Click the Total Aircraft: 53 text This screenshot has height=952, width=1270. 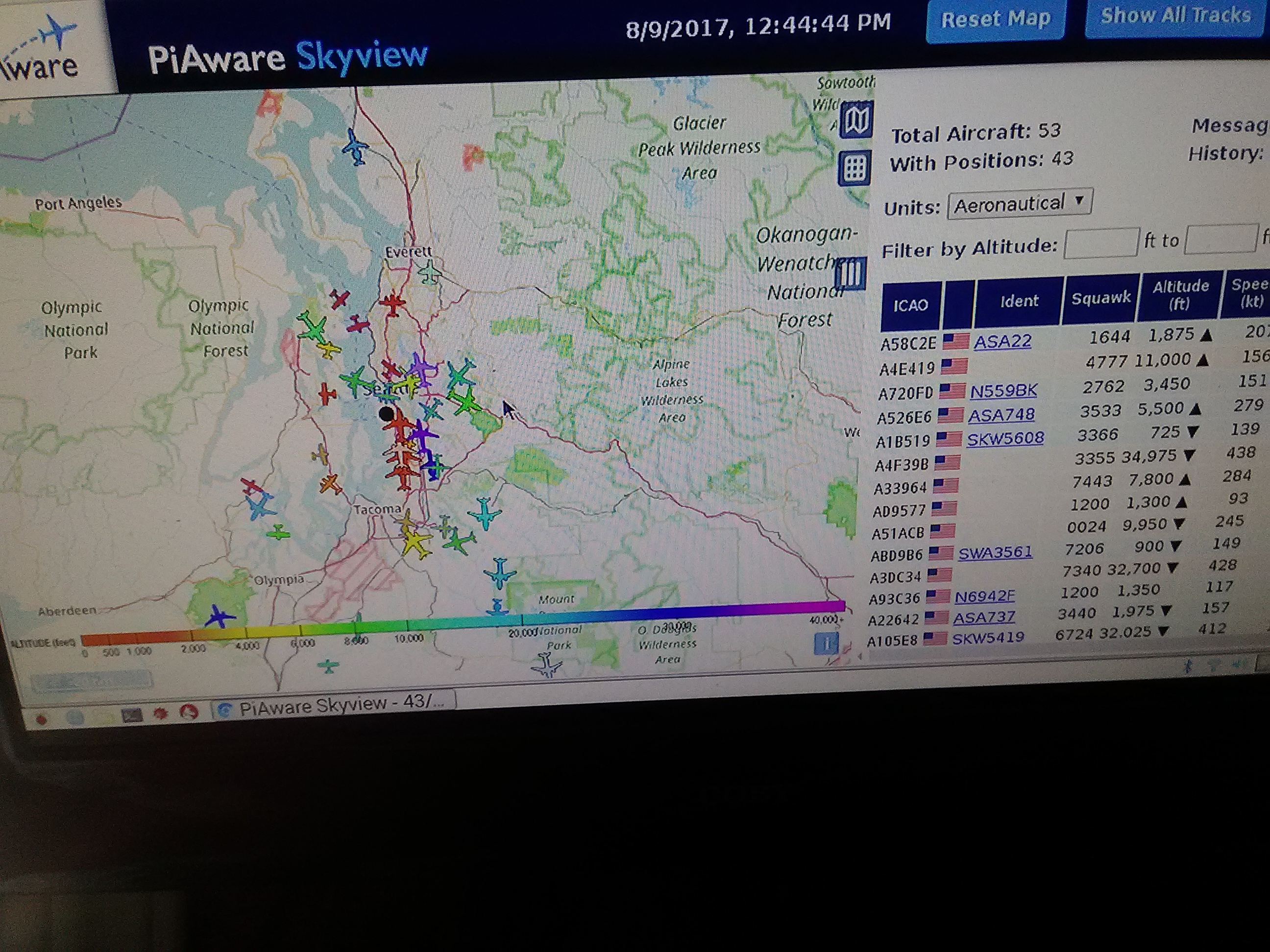pos(976,133)
